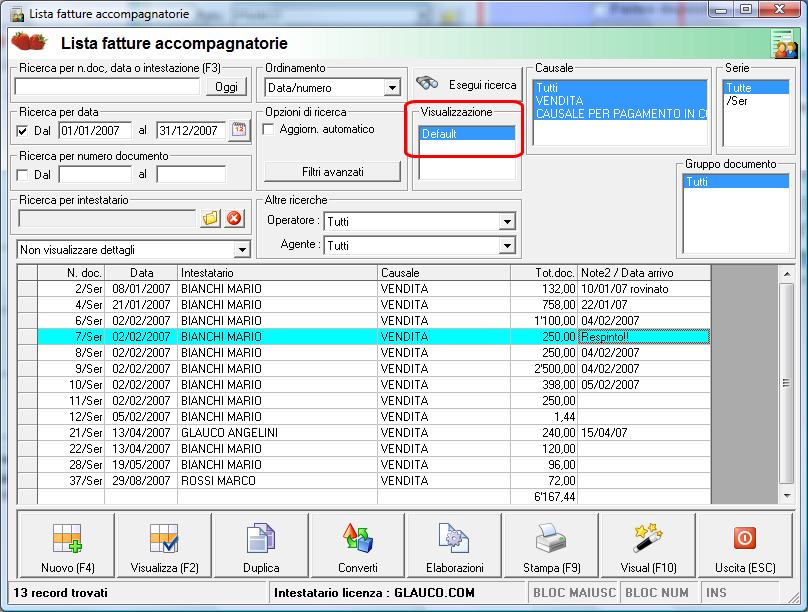Open Filtri avanzati

[x=332, y=172]
